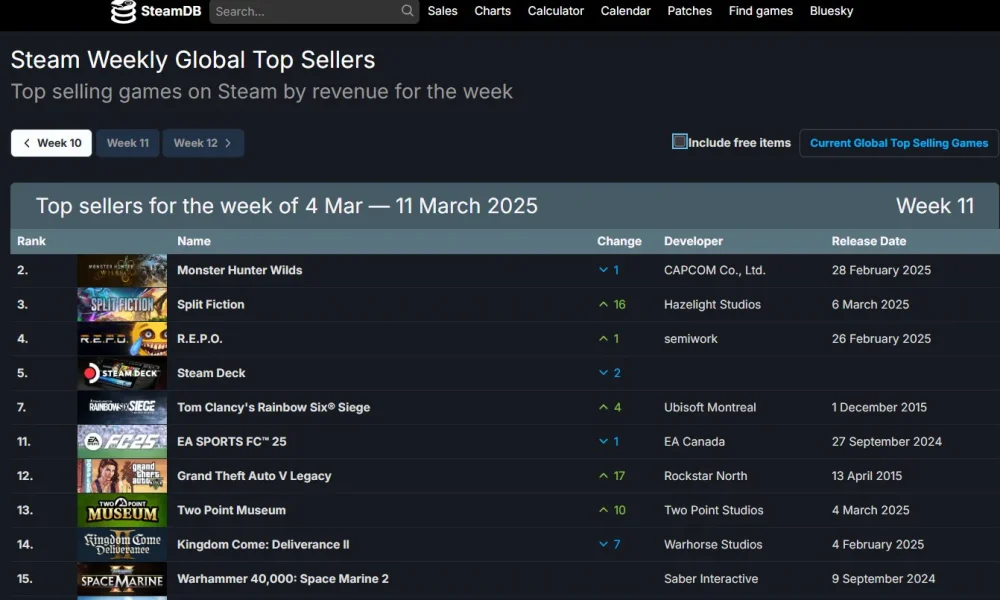Toggle Include free items checkbox

[x=679, y=142]
